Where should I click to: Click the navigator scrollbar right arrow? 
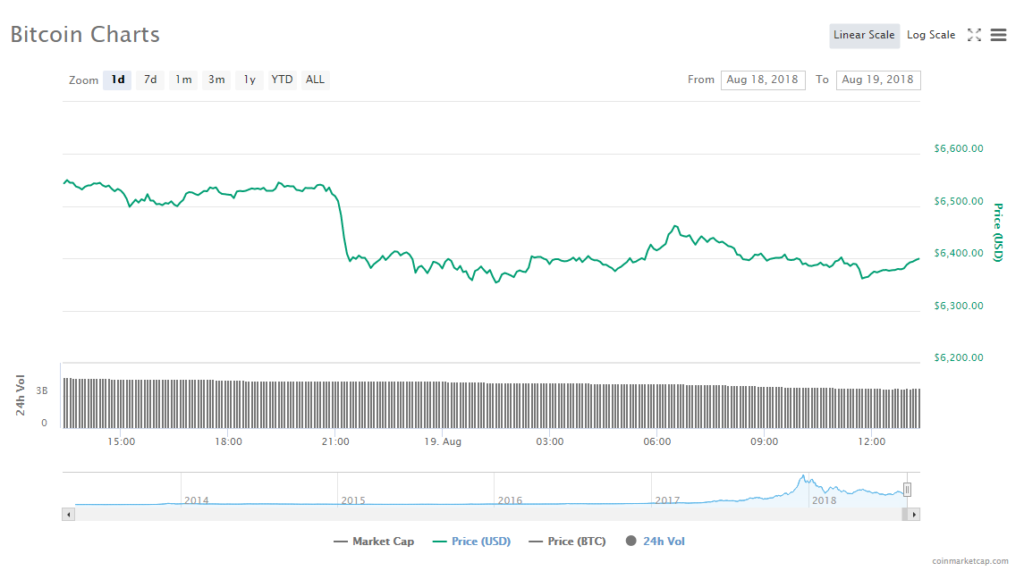tap(913, 514)
